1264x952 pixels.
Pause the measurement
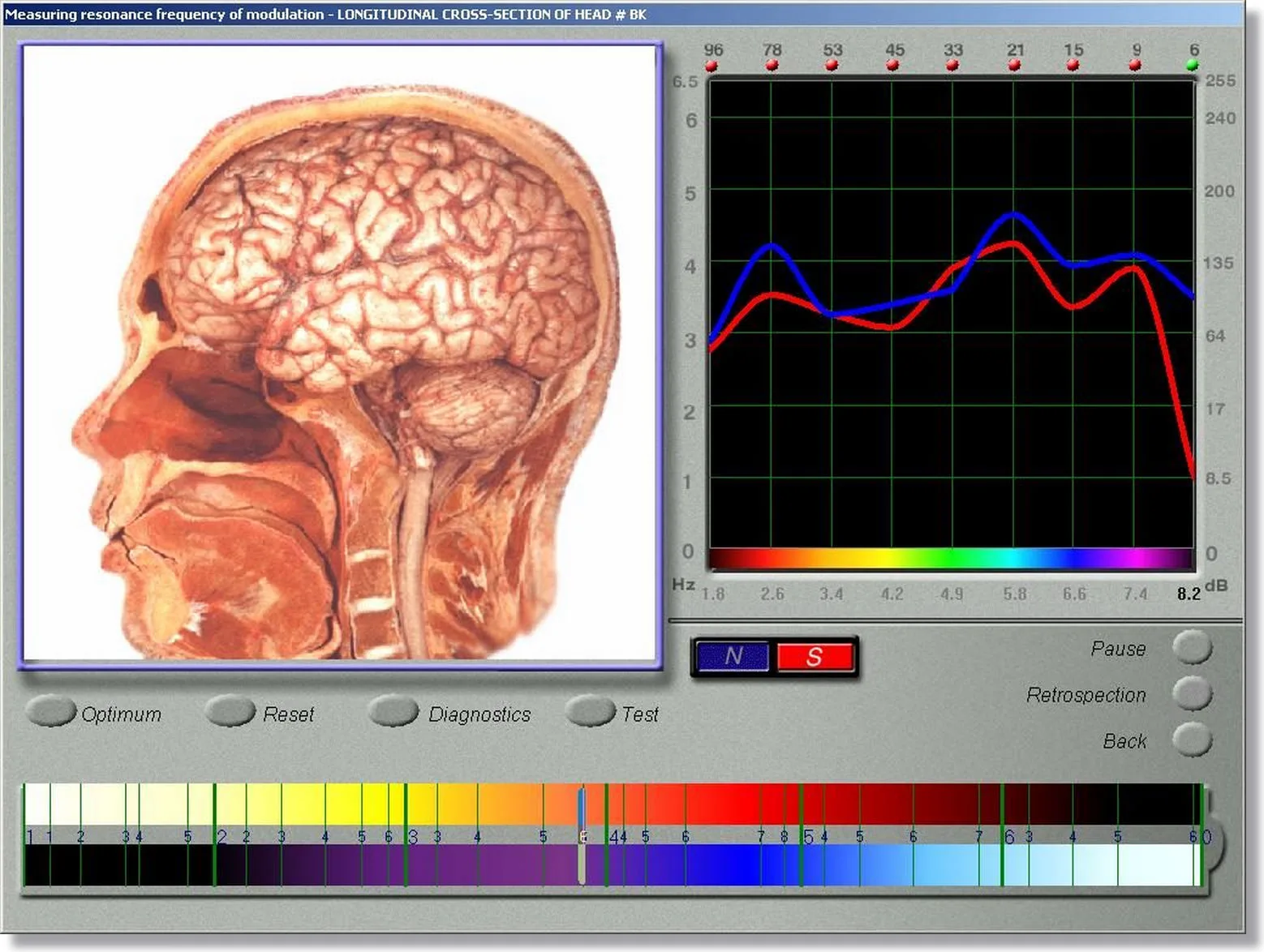pos(1192,647)
